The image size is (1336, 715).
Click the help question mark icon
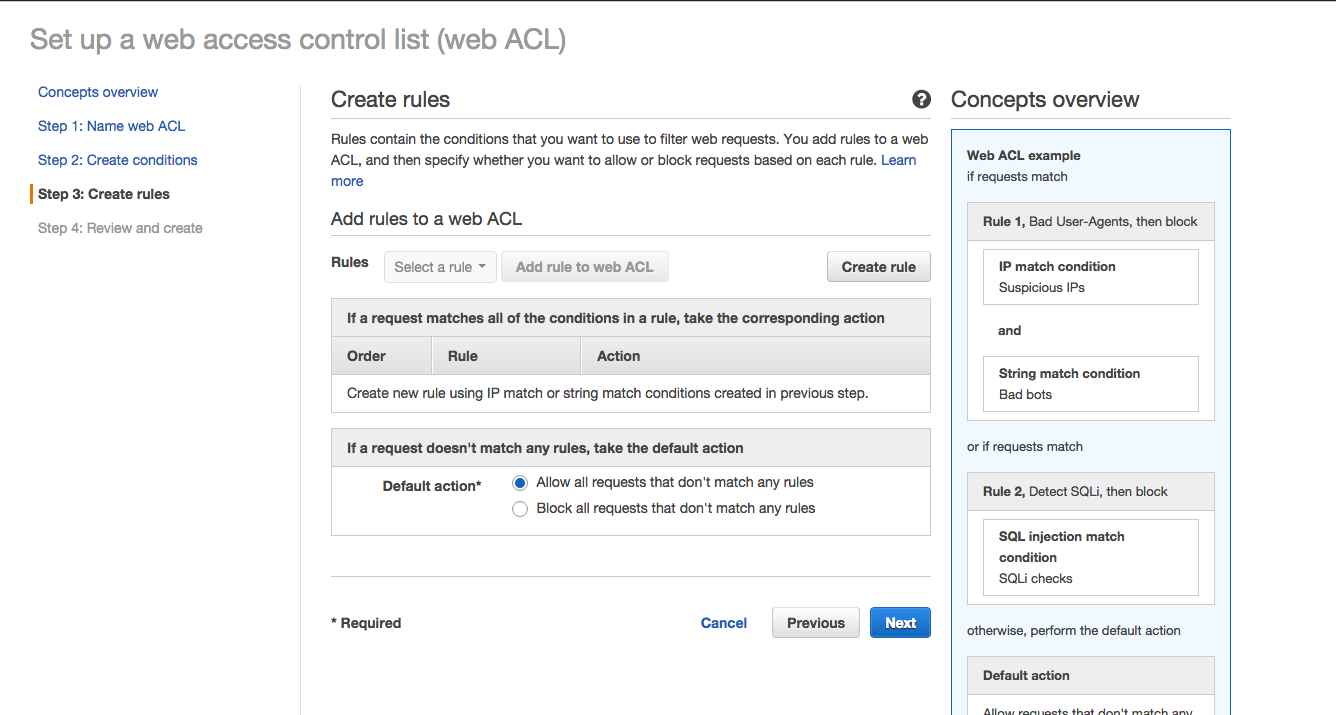coord(922,100)
